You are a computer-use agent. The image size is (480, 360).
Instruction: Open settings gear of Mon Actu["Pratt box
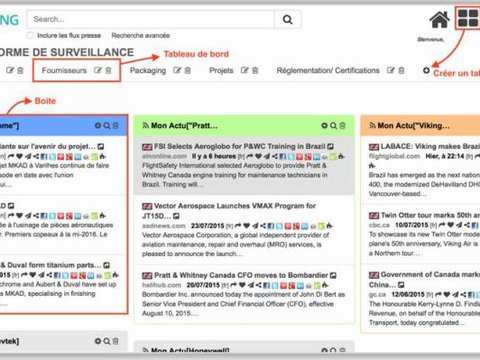pyautogui.click(x=324, y=126)
